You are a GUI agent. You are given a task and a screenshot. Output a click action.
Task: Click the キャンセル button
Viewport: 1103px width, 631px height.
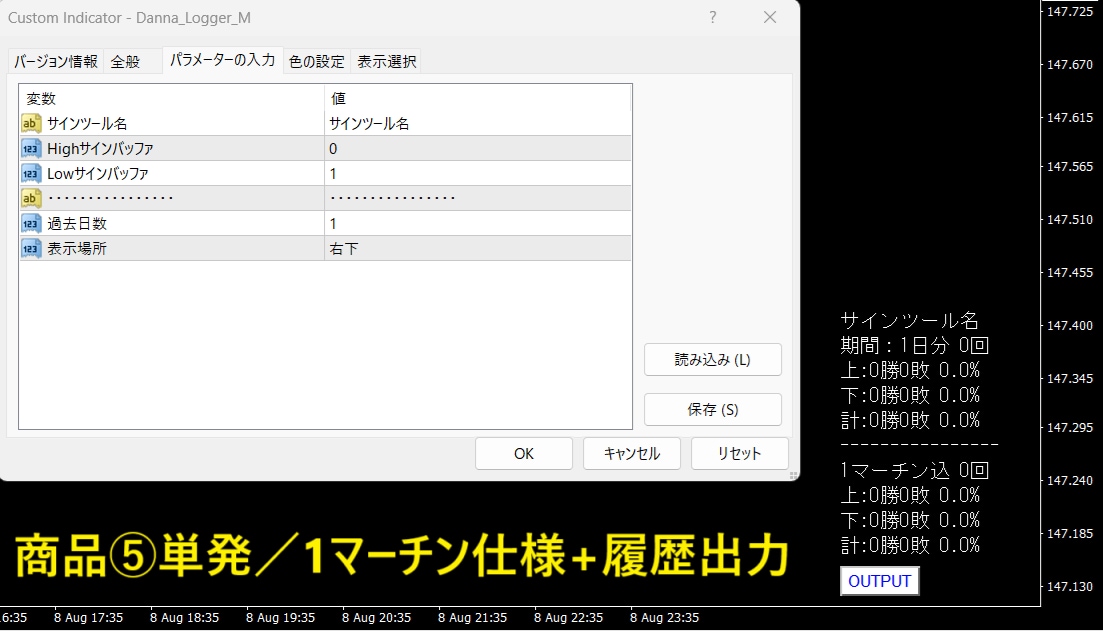click(x=632, y=454)
